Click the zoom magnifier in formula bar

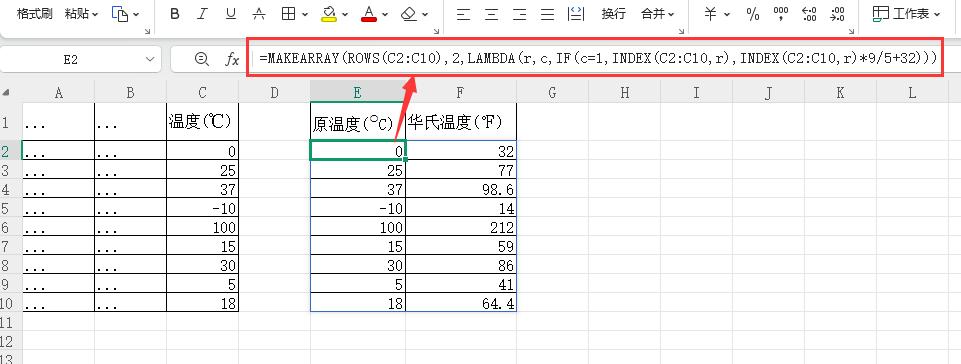point(201,59)
